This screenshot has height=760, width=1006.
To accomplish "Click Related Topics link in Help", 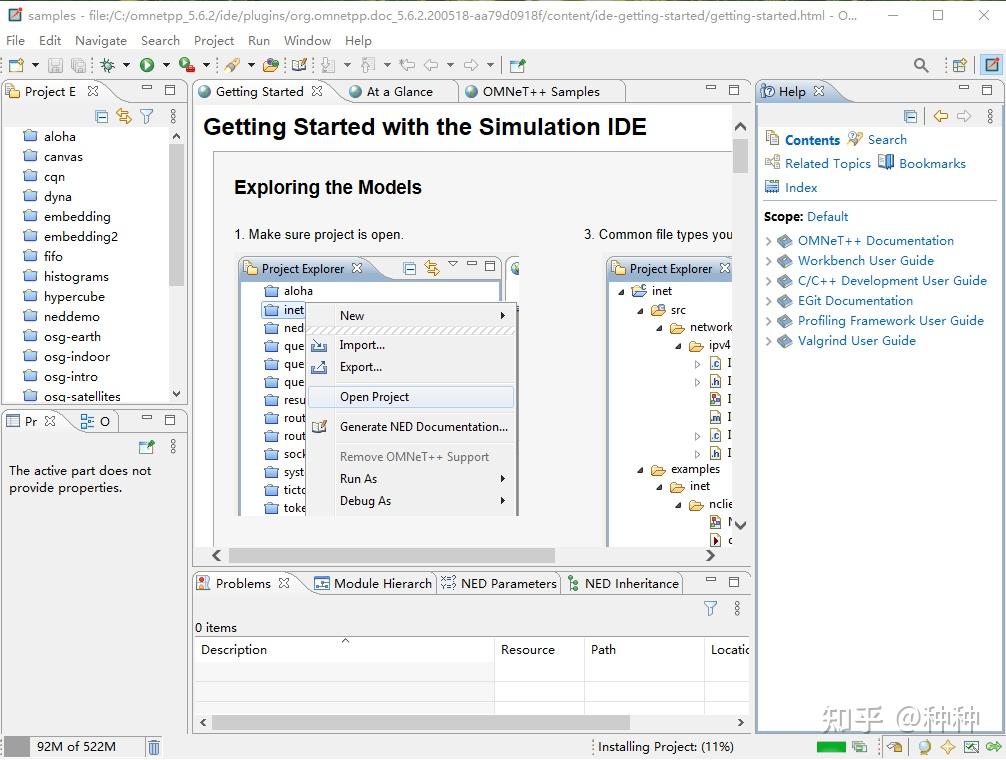I will (x=828, y=164).
